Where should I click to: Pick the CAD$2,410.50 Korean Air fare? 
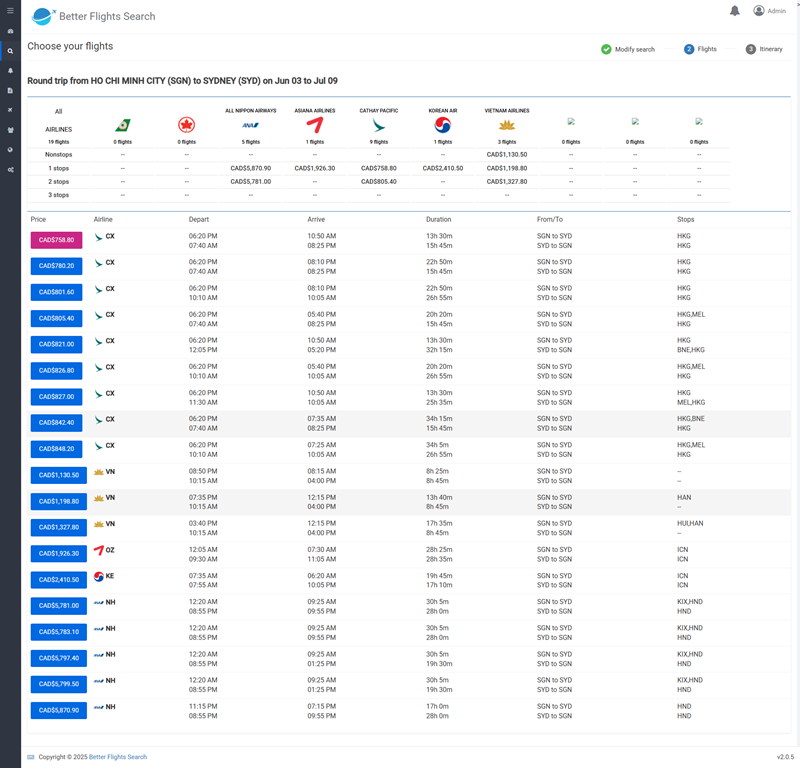56,579
